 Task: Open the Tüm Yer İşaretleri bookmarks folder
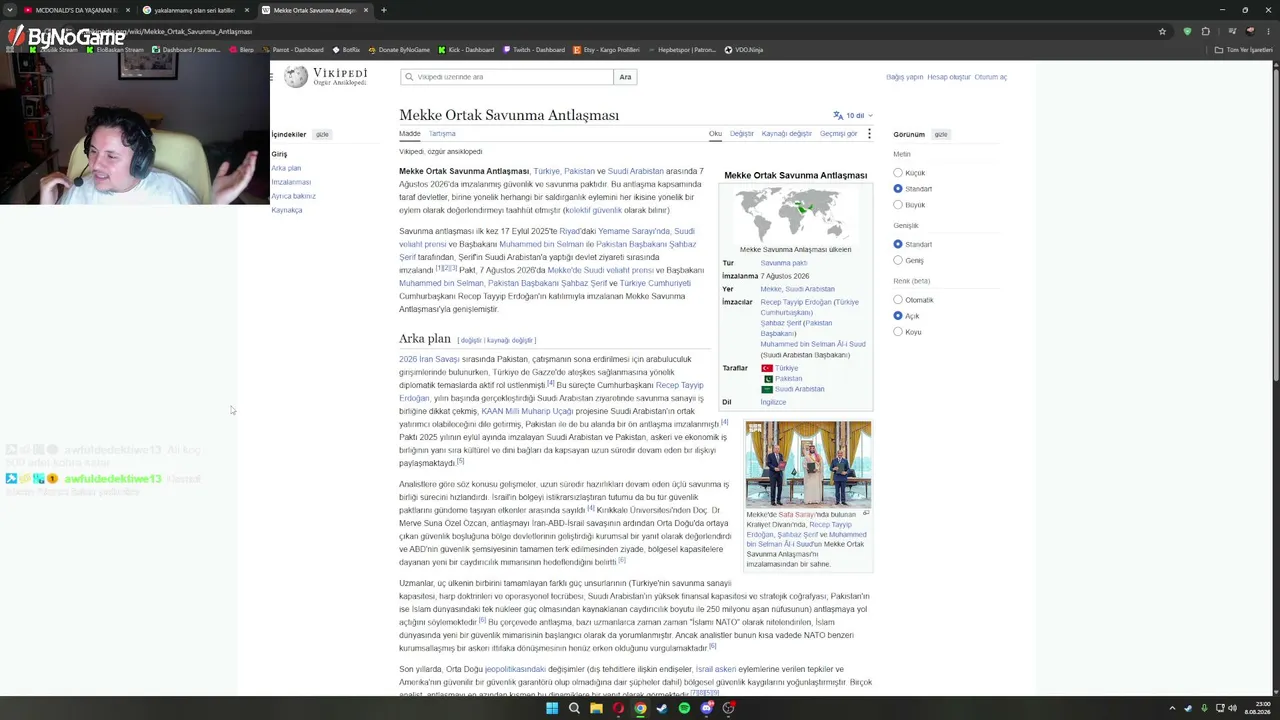click(1244, 49)
